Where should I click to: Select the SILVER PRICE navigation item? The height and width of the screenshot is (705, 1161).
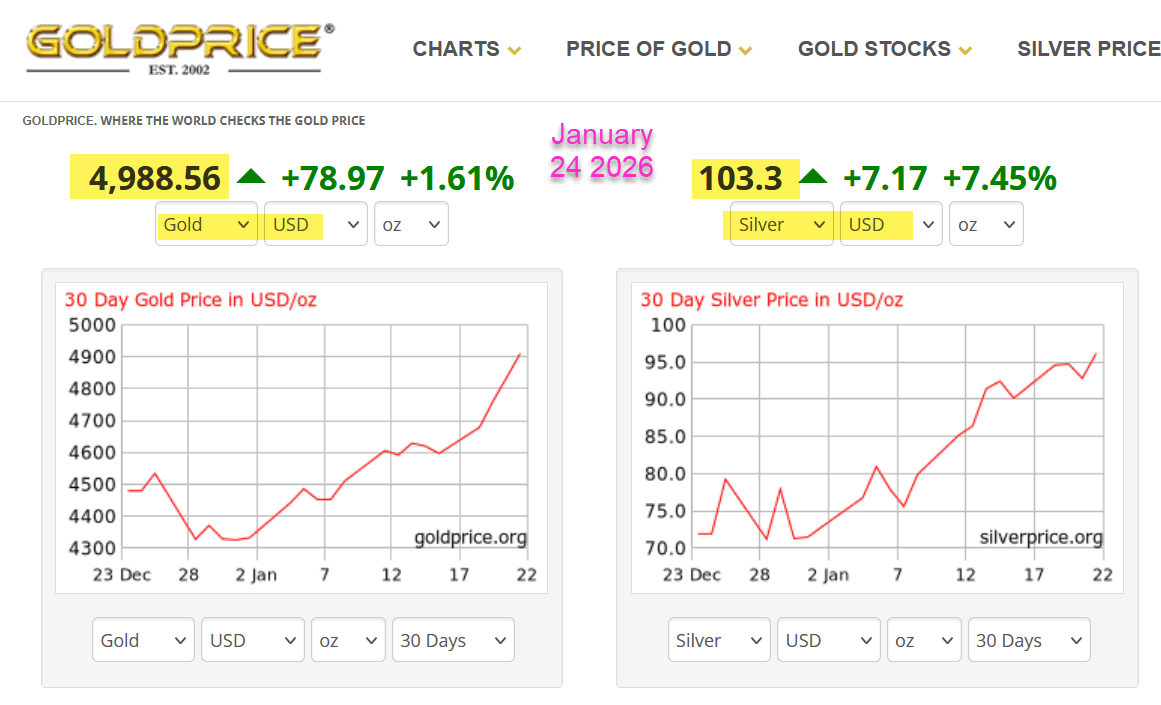pos(1088,48)
